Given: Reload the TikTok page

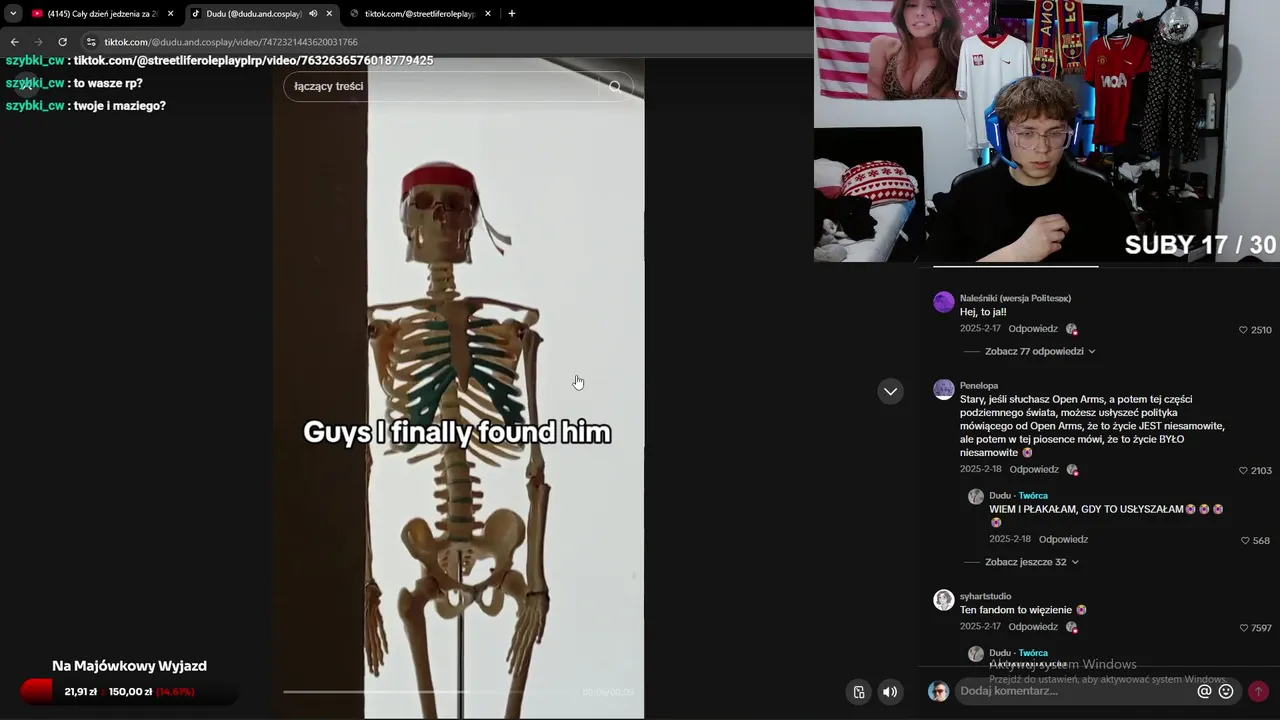Looking at the screenshot, I should click(x=62, y=42).
